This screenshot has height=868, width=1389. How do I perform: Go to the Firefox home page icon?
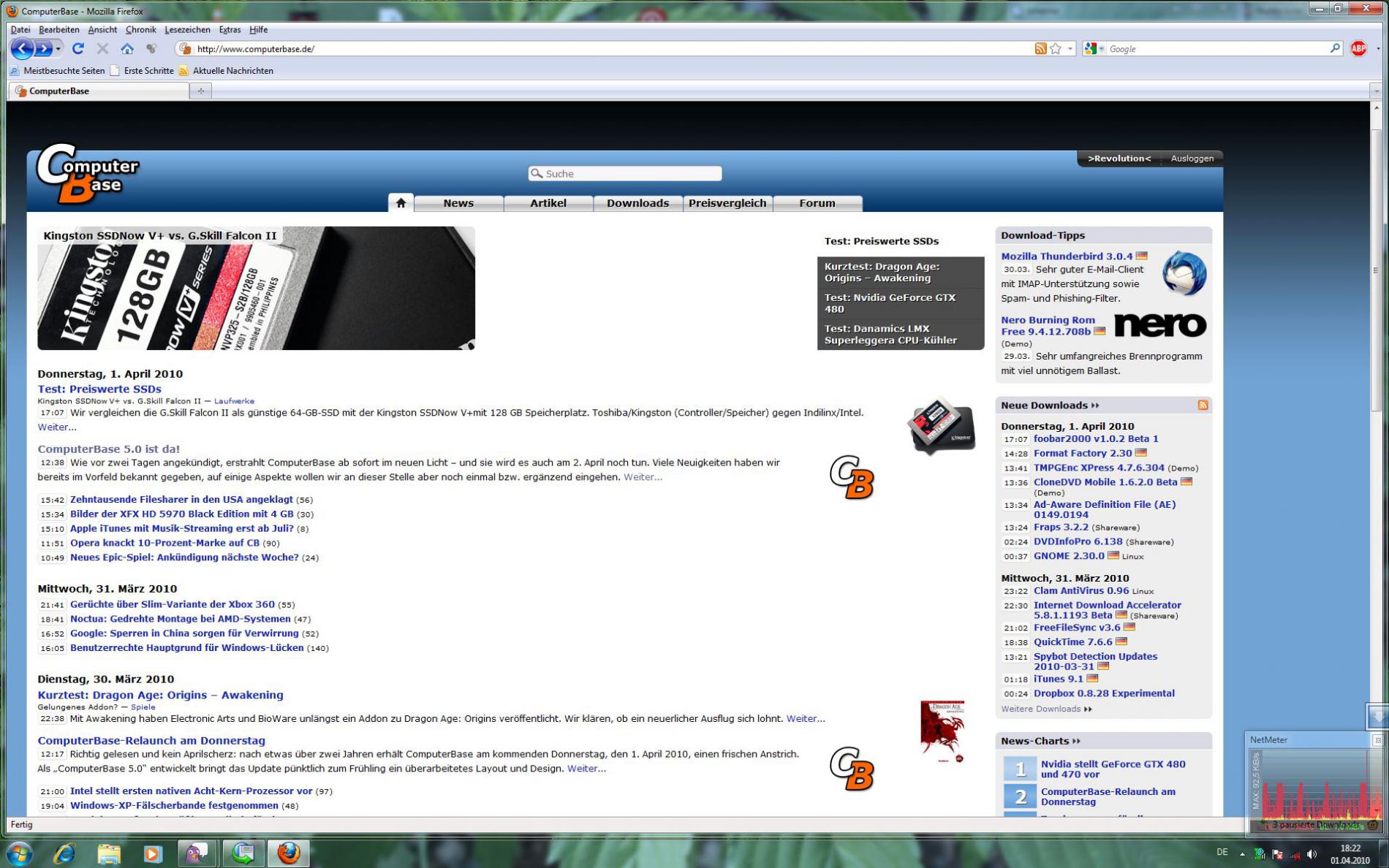pyautogui.click(x=127, y=49)
